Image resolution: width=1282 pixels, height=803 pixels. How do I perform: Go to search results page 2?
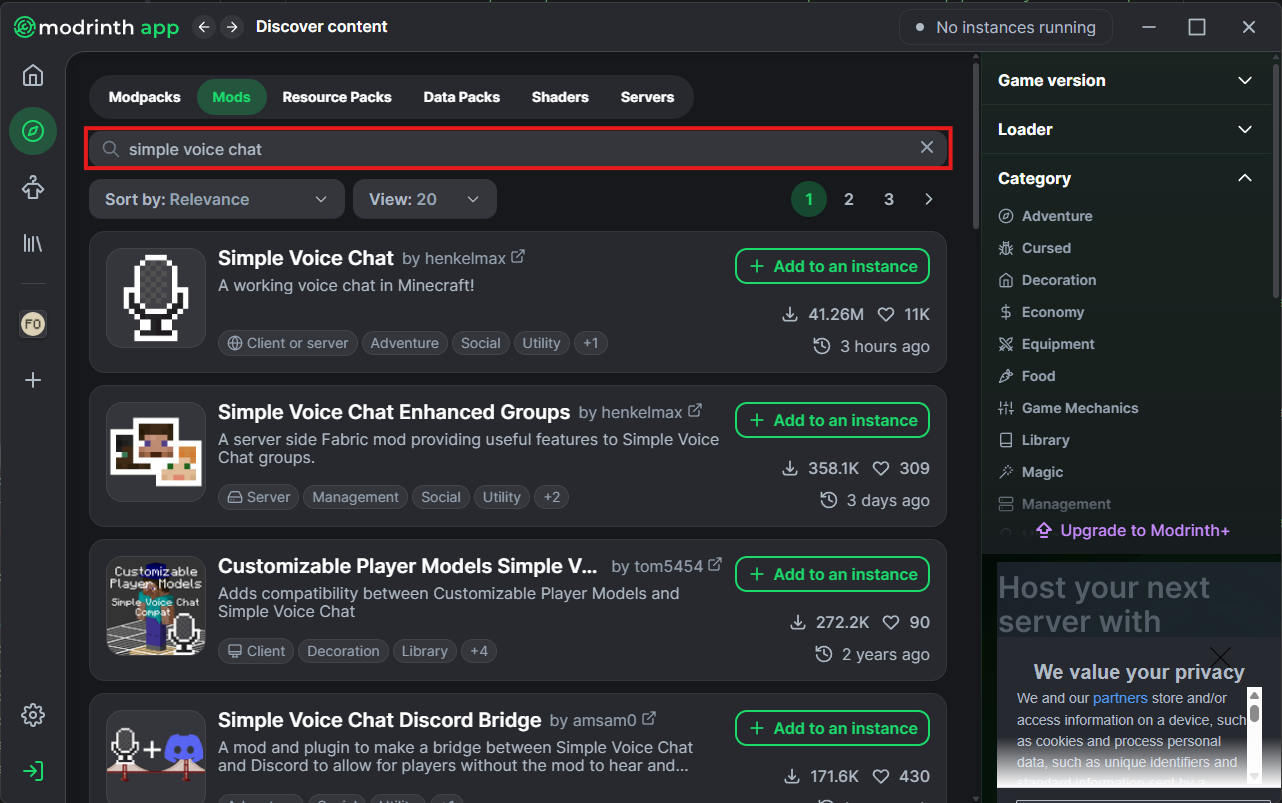pyautogui.click(x=849, y=199)
